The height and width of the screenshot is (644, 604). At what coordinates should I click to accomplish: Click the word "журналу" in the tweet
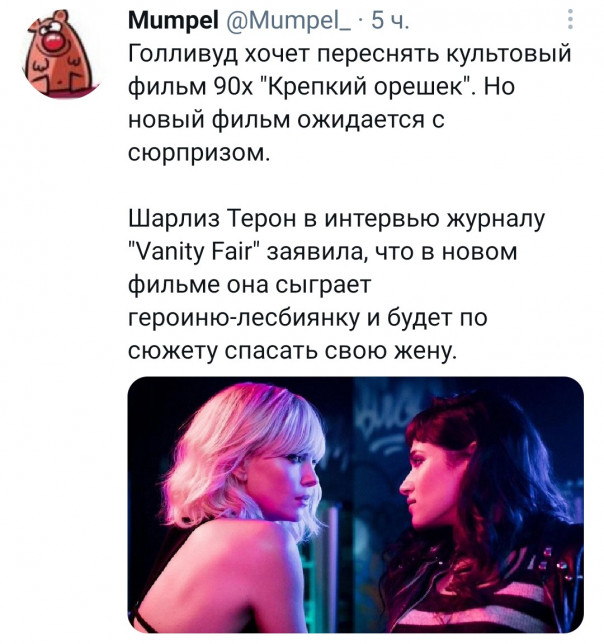[x=496, y=219]
